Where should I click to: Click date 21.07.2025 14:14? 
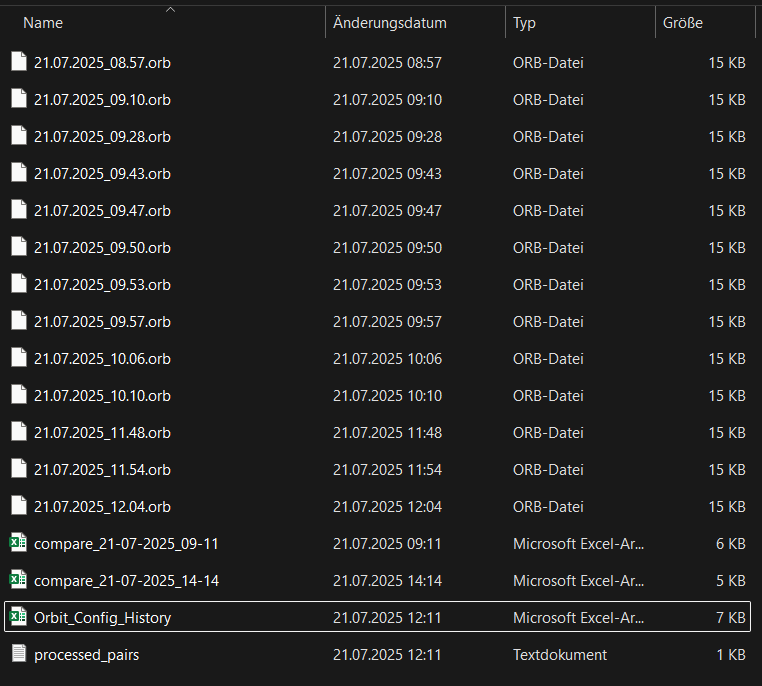[387, 581]
